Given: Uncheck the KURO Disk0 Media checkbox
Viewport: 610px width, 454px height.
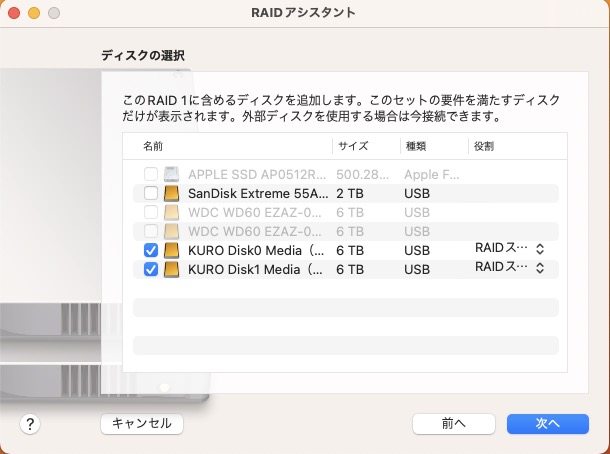Looking at the screenshot, I should click(151, 249).
